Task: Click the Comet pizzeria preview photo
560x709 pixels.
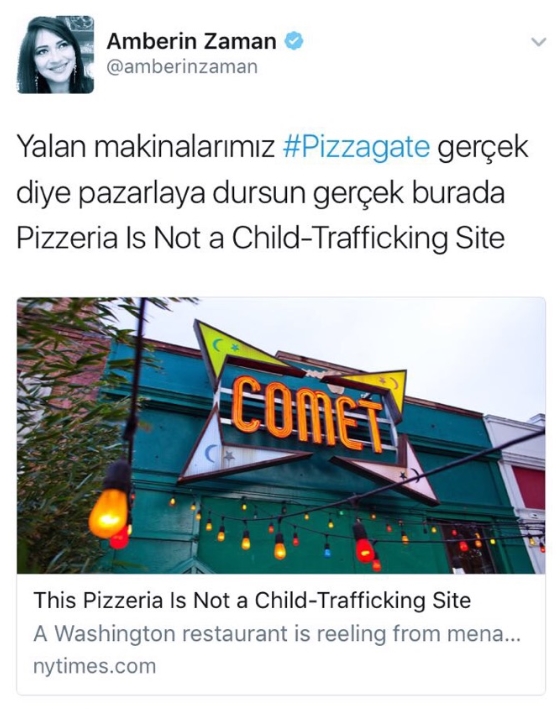Action: [281, 435]
